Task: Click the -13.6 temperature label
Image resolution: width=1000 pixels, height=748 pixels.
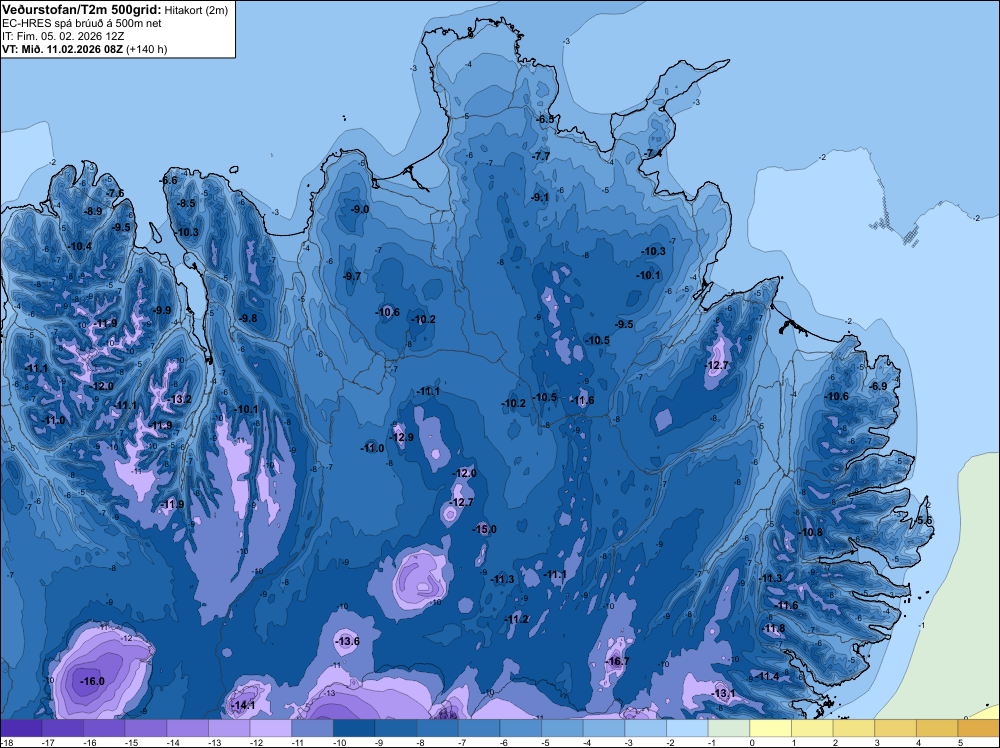Action: [347, 642]
